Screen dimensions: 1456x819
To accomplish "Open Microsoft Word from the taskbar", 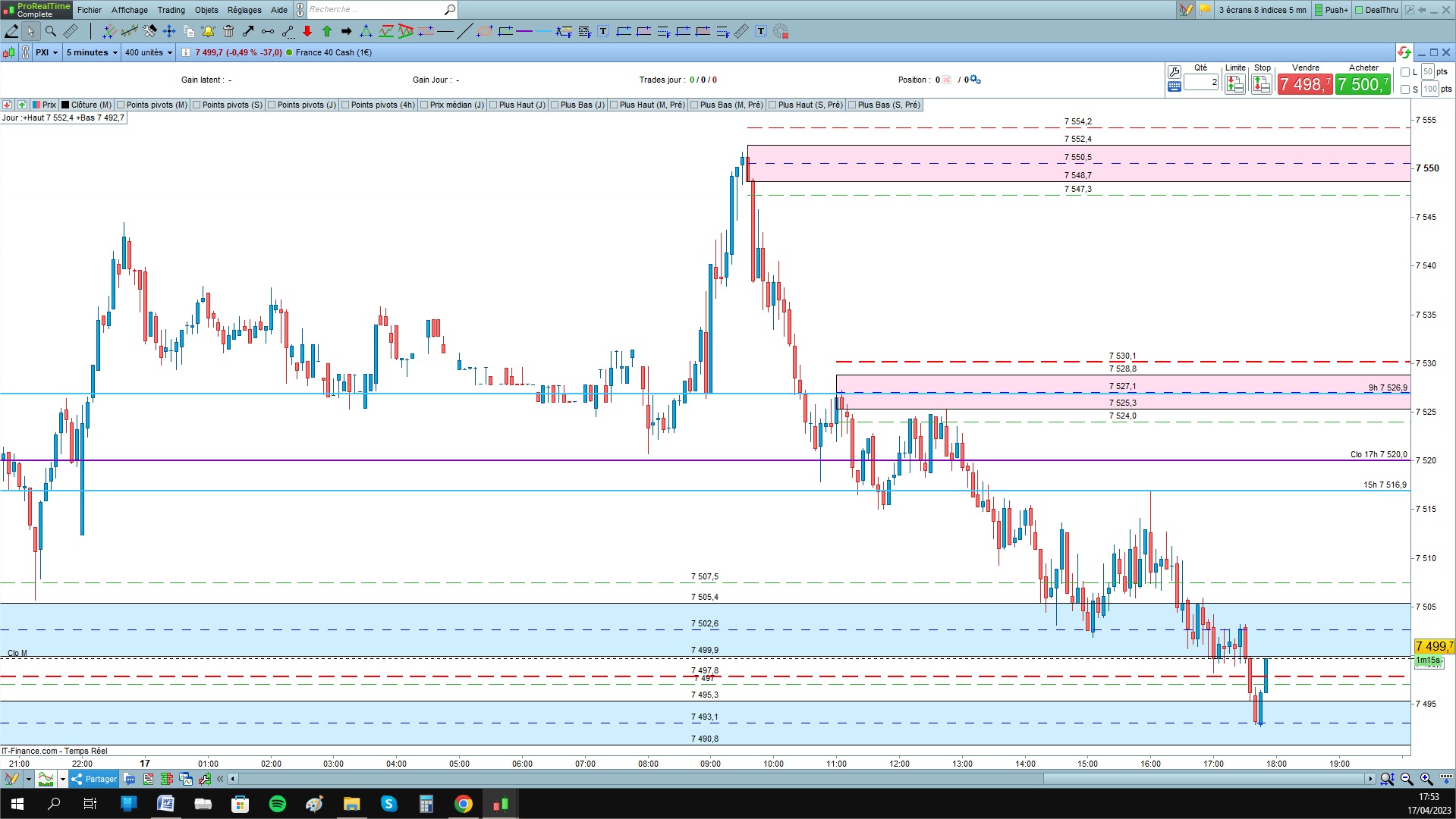I will (165, 804).
